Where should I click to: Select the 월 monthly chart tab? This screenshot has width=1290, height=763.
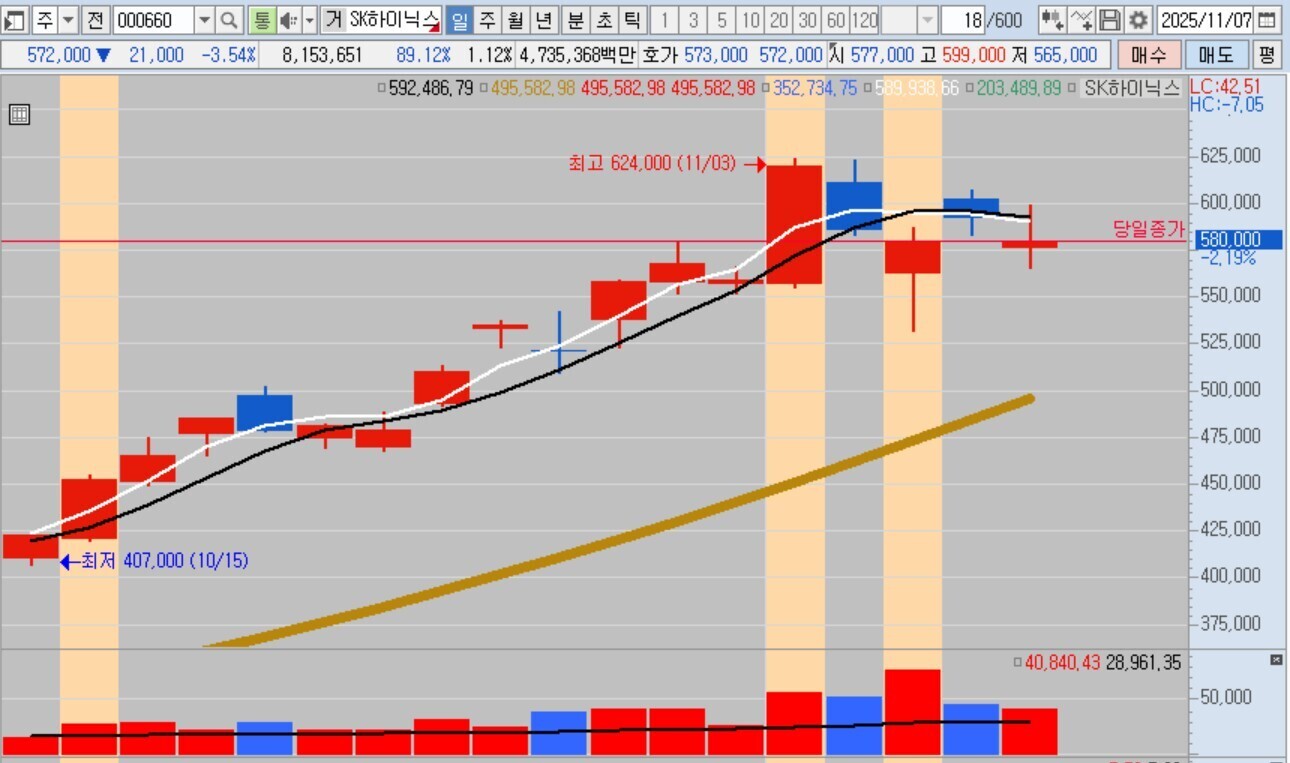(x=515, y=20)
